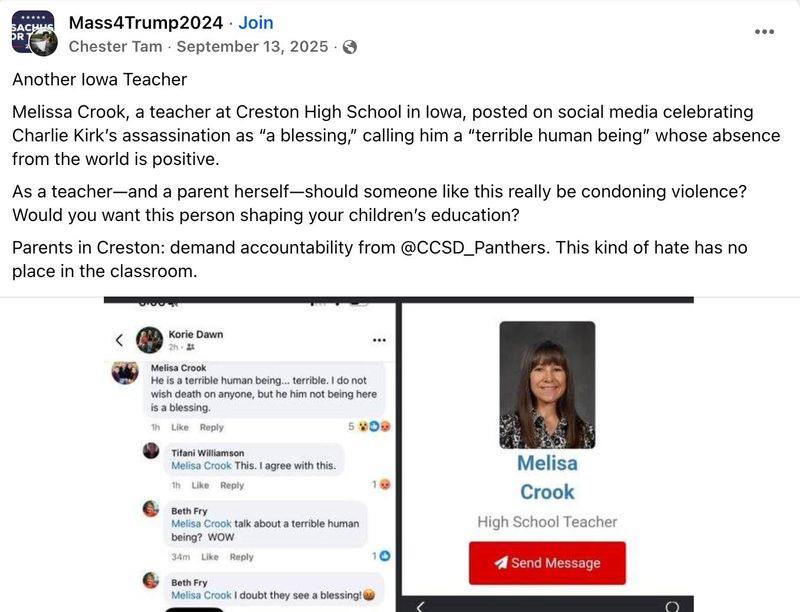The height and width of the screenshot is (612, 800).
Task: Click the back chevron beside Korie Dawn
Action: (121, 338)
